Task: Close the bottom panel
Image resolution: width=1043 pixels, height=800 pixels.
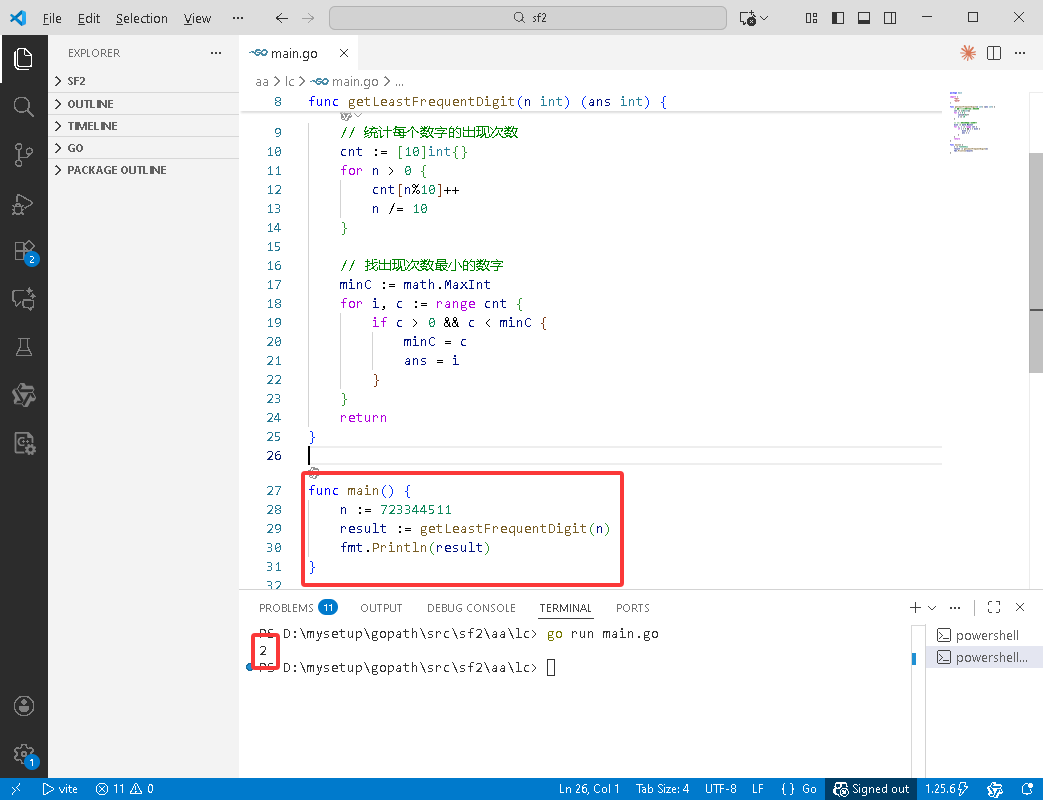Action: (1020, 607)
